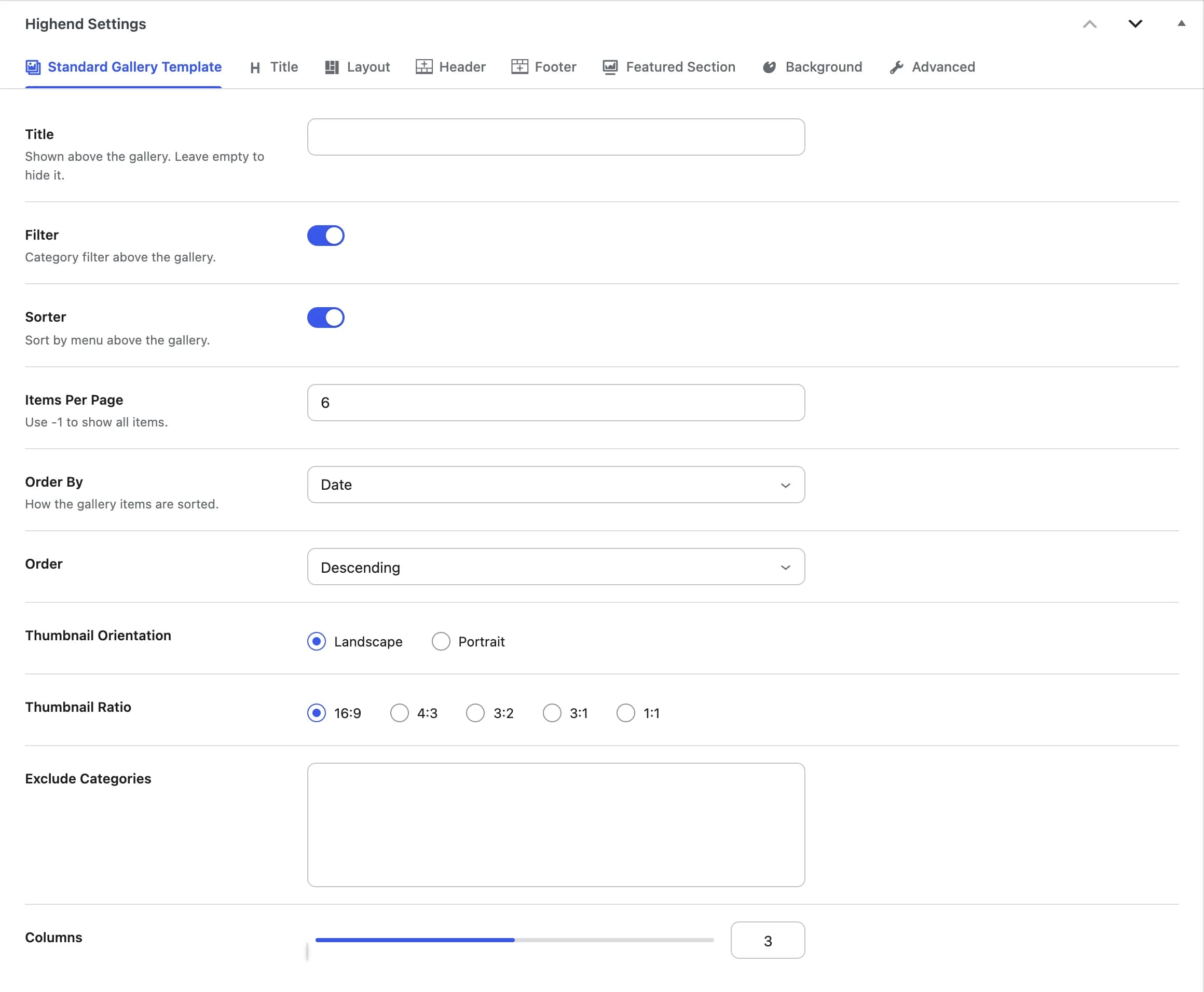Image resolution: width=1204 pixels, height=992 pixels.
Task: Collapse the Highend Settings panel triangle
Action: [x=1181, y=23]
